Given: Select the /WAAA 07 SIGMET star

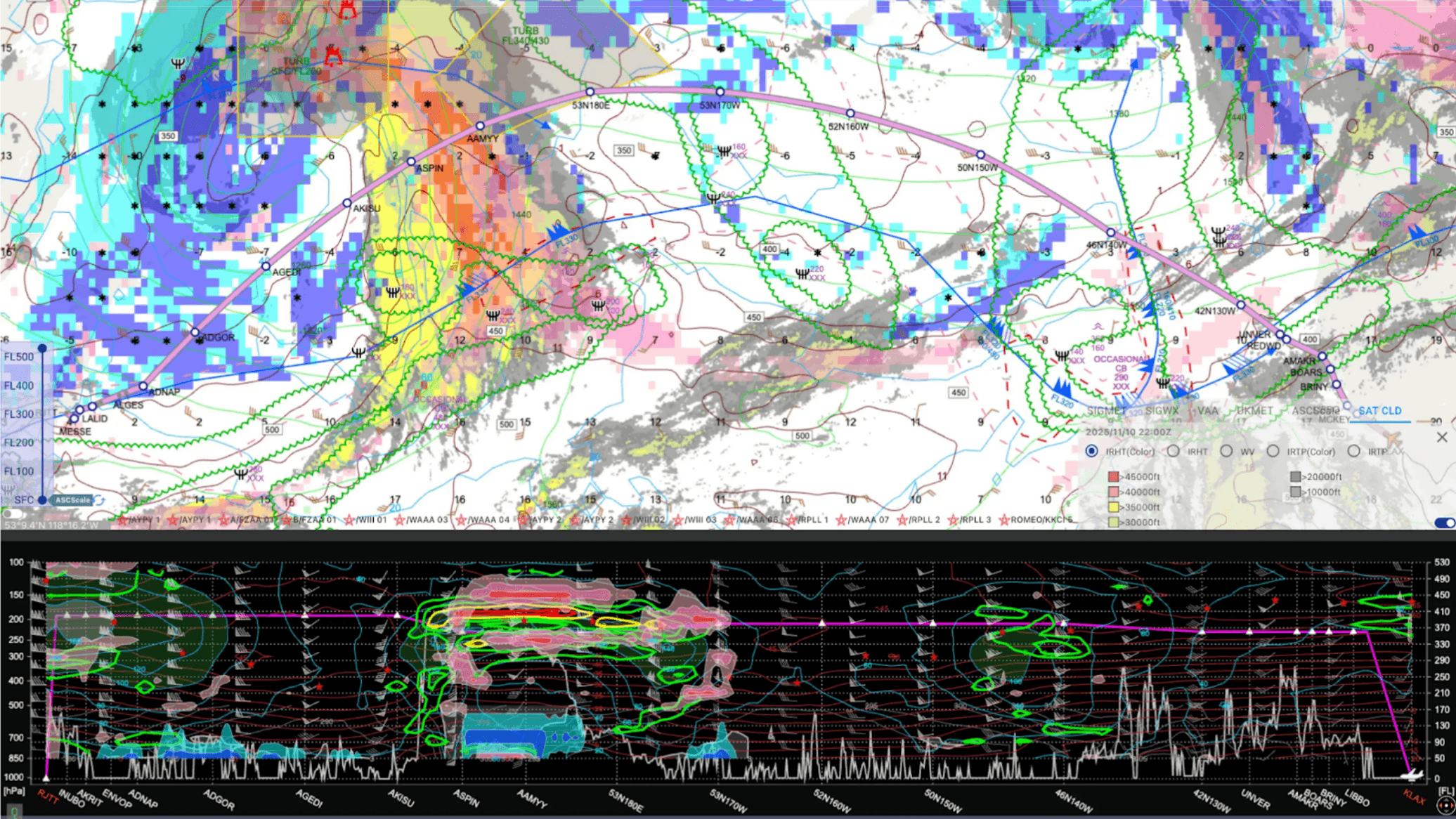Looking at the screenshot, I should (x=841, y=521).
